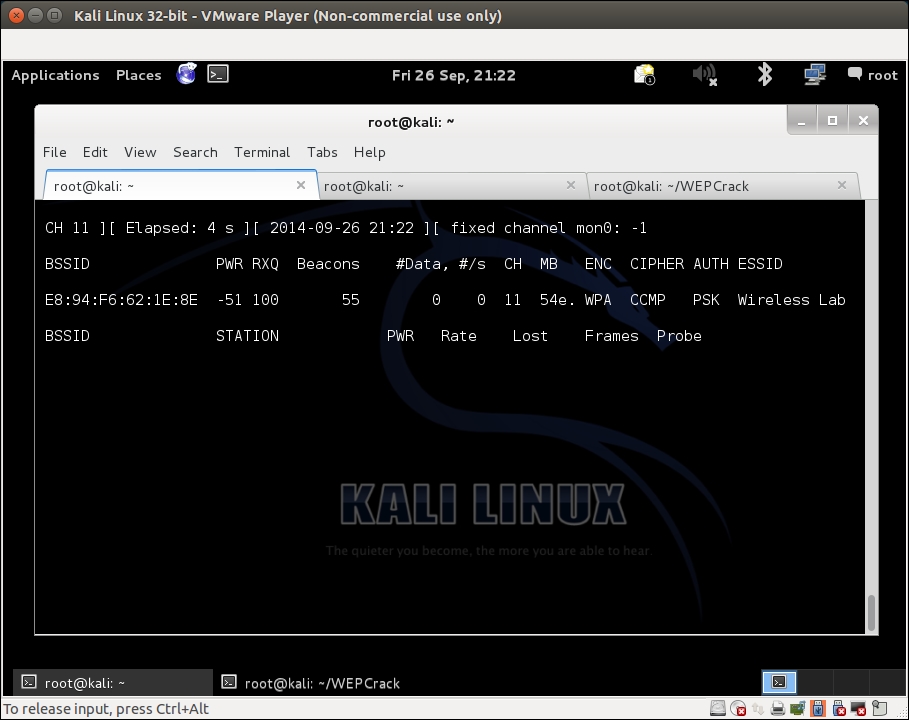Select root@kali: ~ taskbar window button
The height and width of the screenshot is (720, 909).
113,682
